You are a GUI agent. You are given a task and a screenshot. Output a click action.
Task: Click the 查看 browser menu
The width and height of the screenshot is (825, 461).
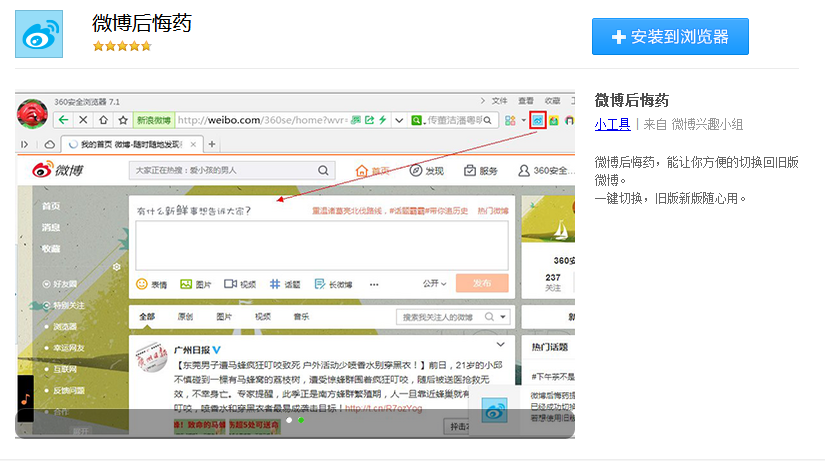click(526, 101)
